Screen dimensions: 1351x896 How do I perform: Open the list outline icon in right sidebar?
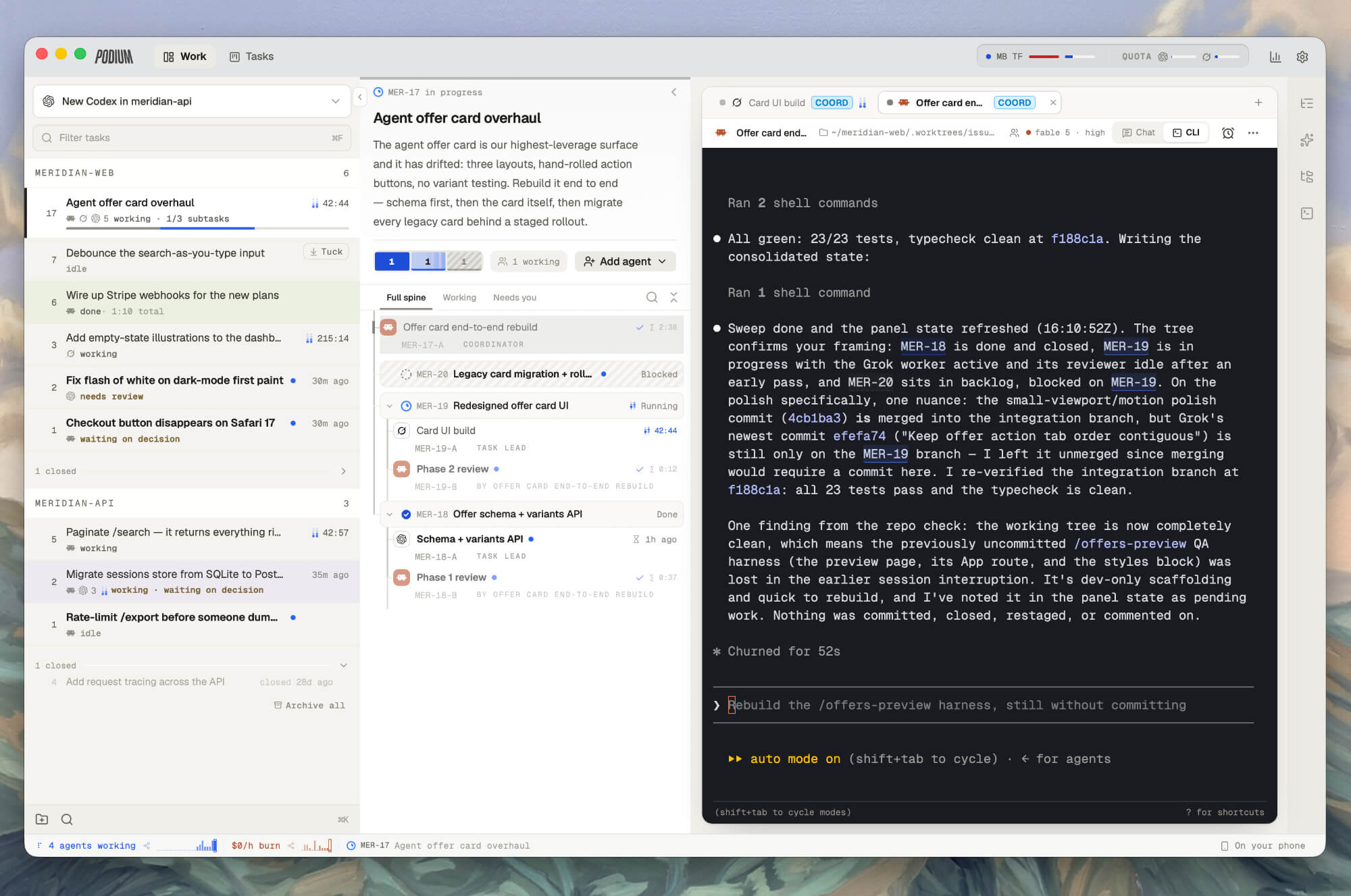point(1307,103)
